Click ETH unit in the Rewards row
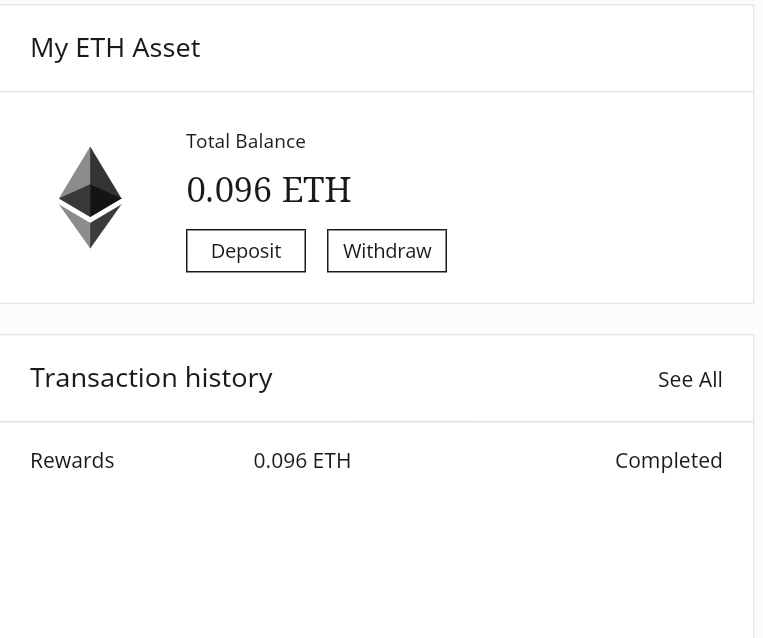The image size is (763, 638). 332,460
